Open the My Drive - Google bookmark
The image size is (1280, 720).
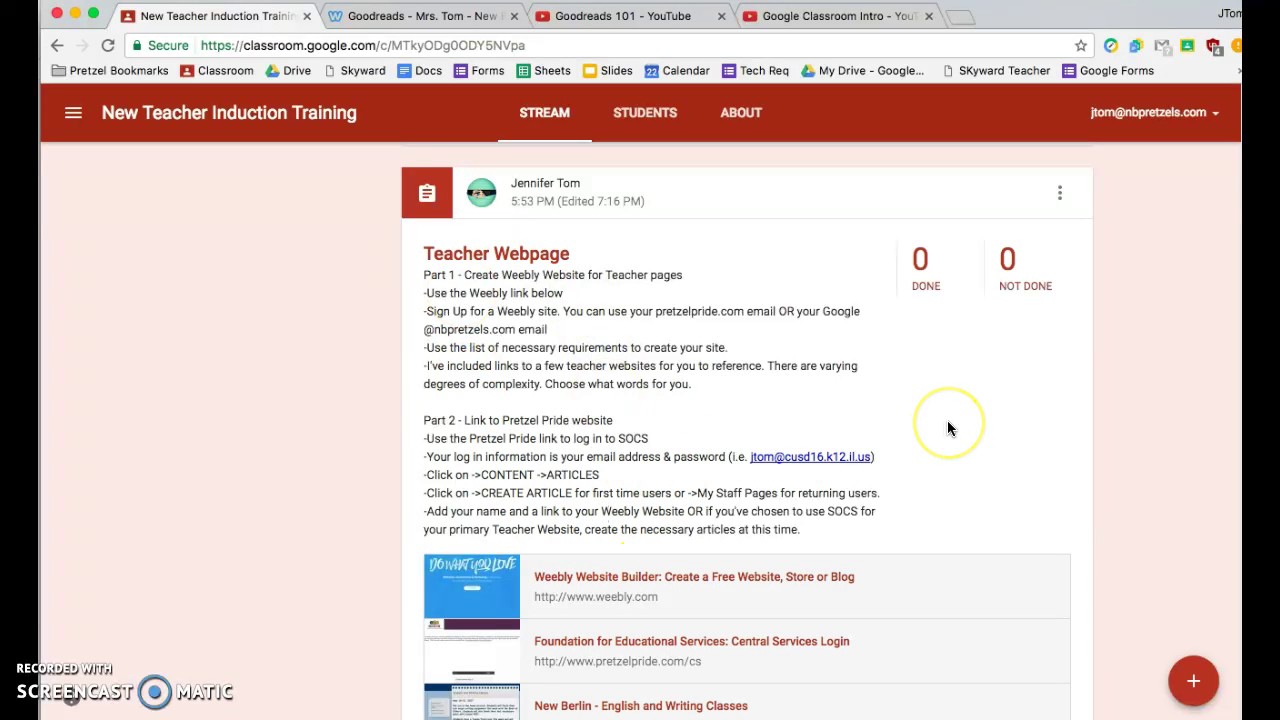pos(862,71)
